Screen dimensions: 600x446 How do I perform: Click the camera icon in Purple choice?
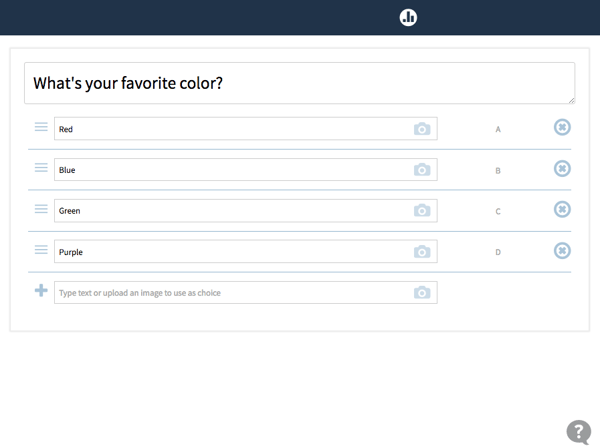click(422, 252)
